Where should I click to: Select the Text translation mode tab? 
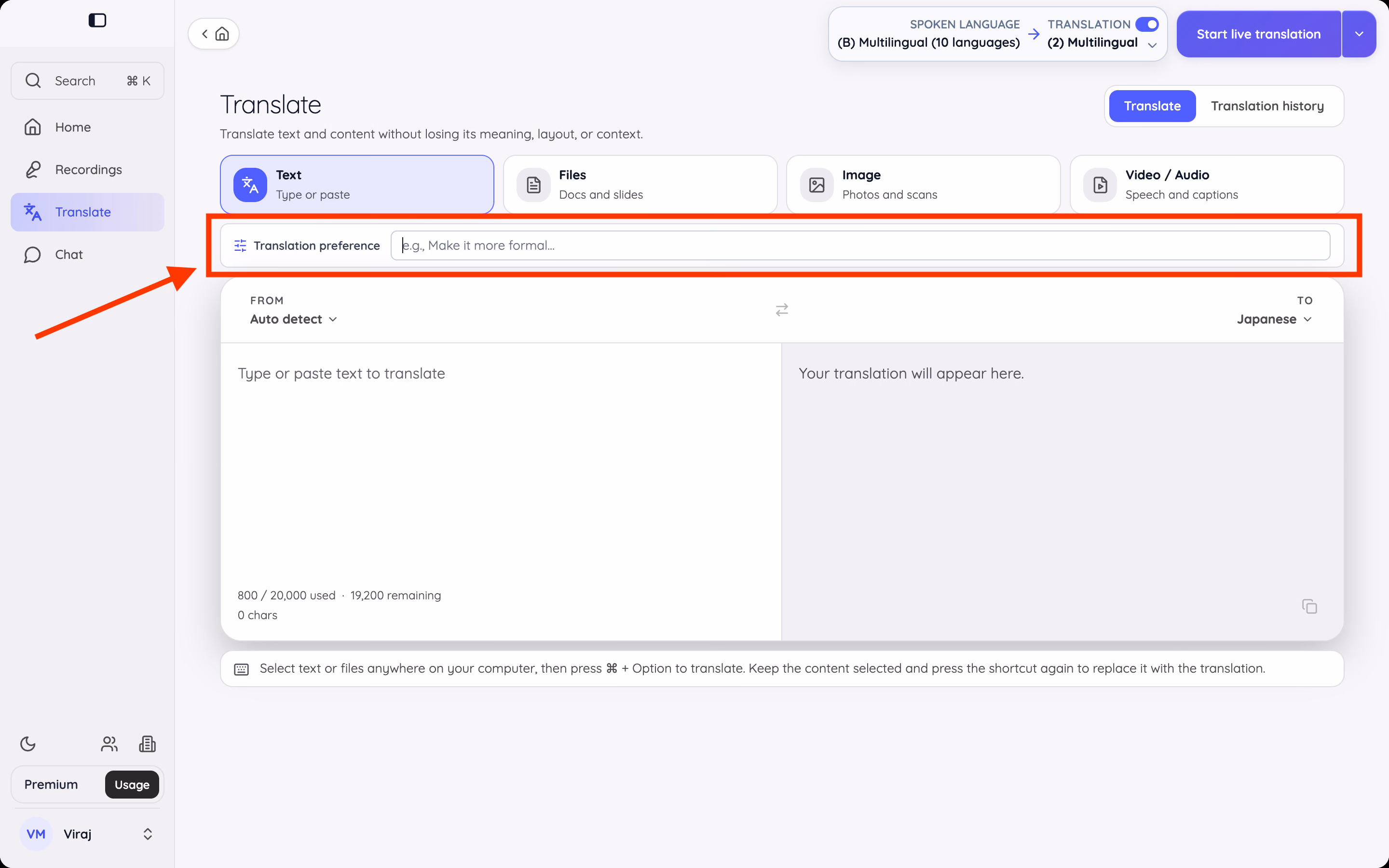point(357,184)
